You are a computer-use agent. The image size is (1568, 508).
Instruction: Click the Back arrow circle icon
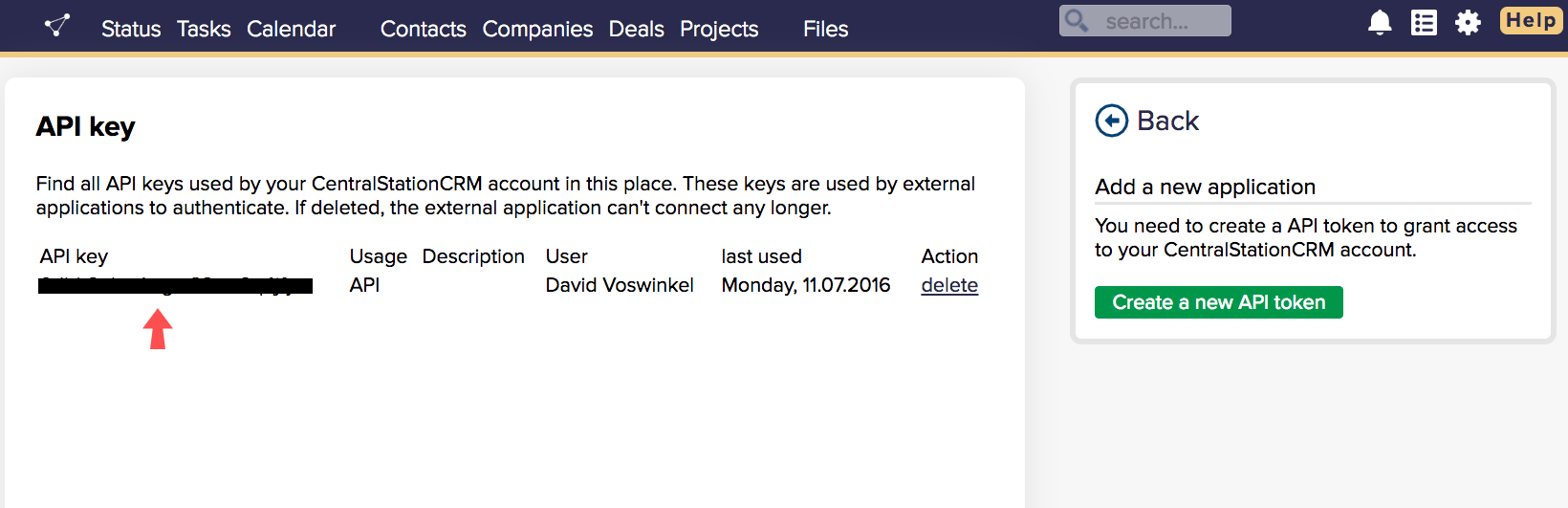[x=1111, y=121]
